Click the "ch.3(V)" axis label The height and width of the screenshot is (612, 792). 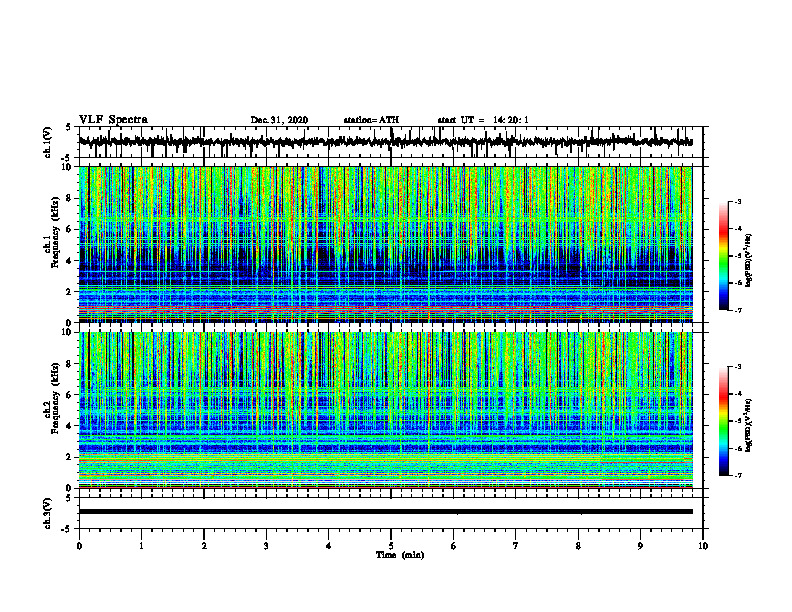click(48, 513)
